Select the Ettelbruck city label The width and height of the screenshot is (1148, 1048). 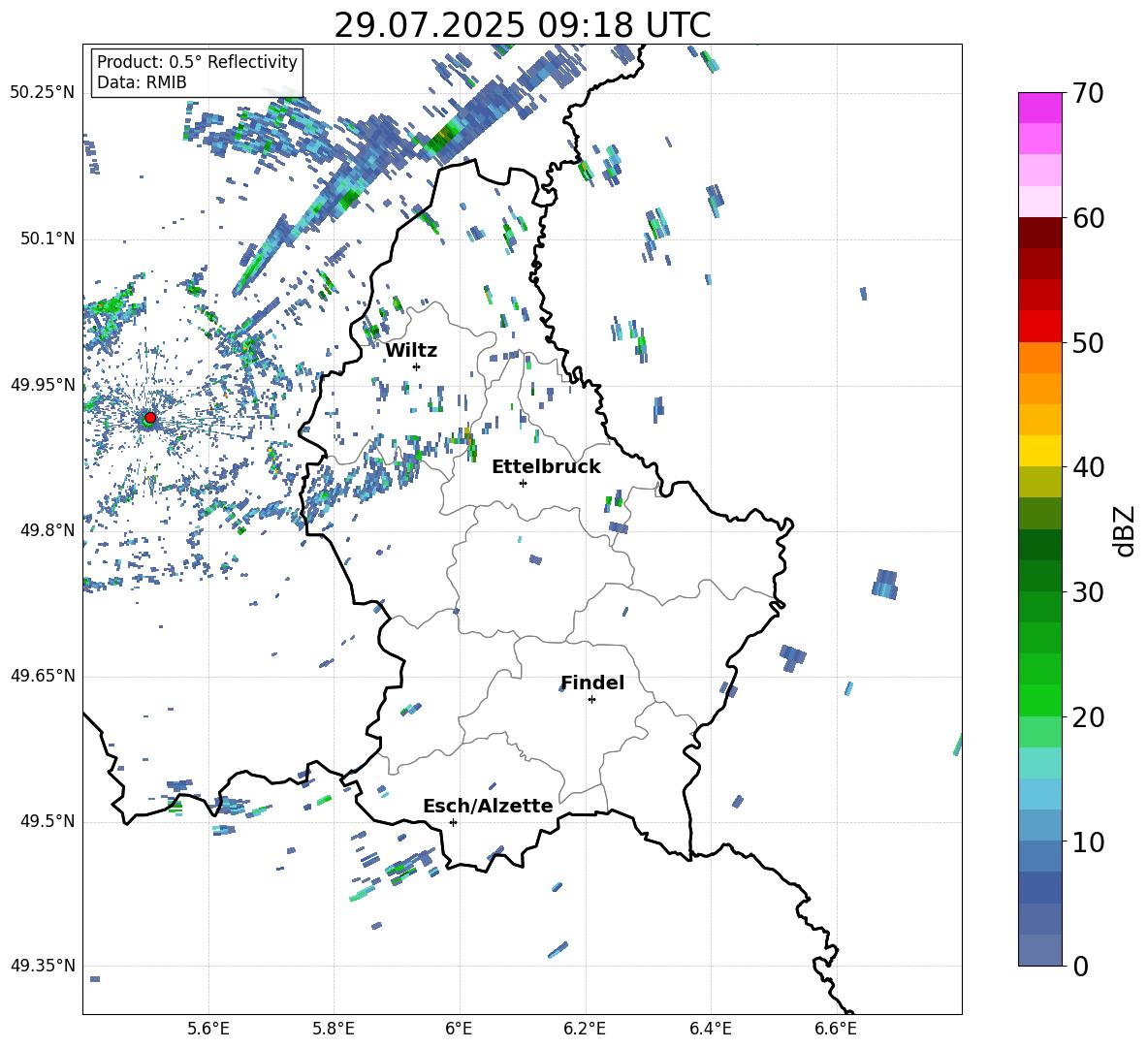(546, 467)
